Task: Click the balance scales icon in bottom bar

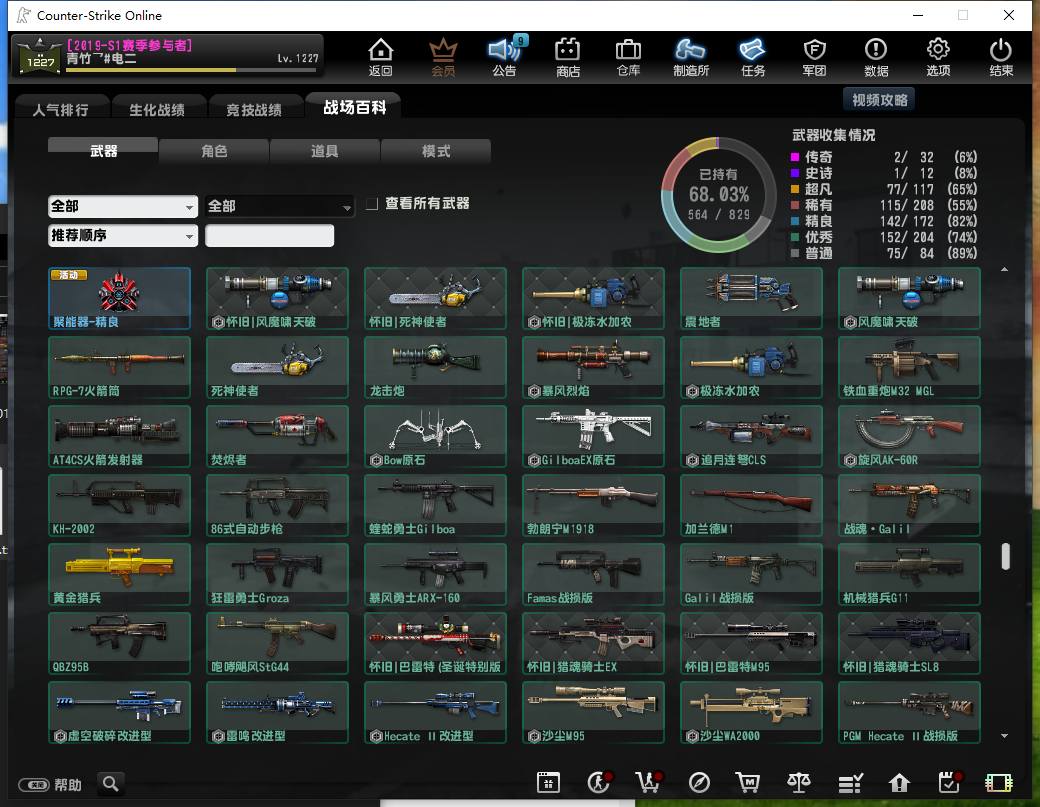Action: coord(799,783)
